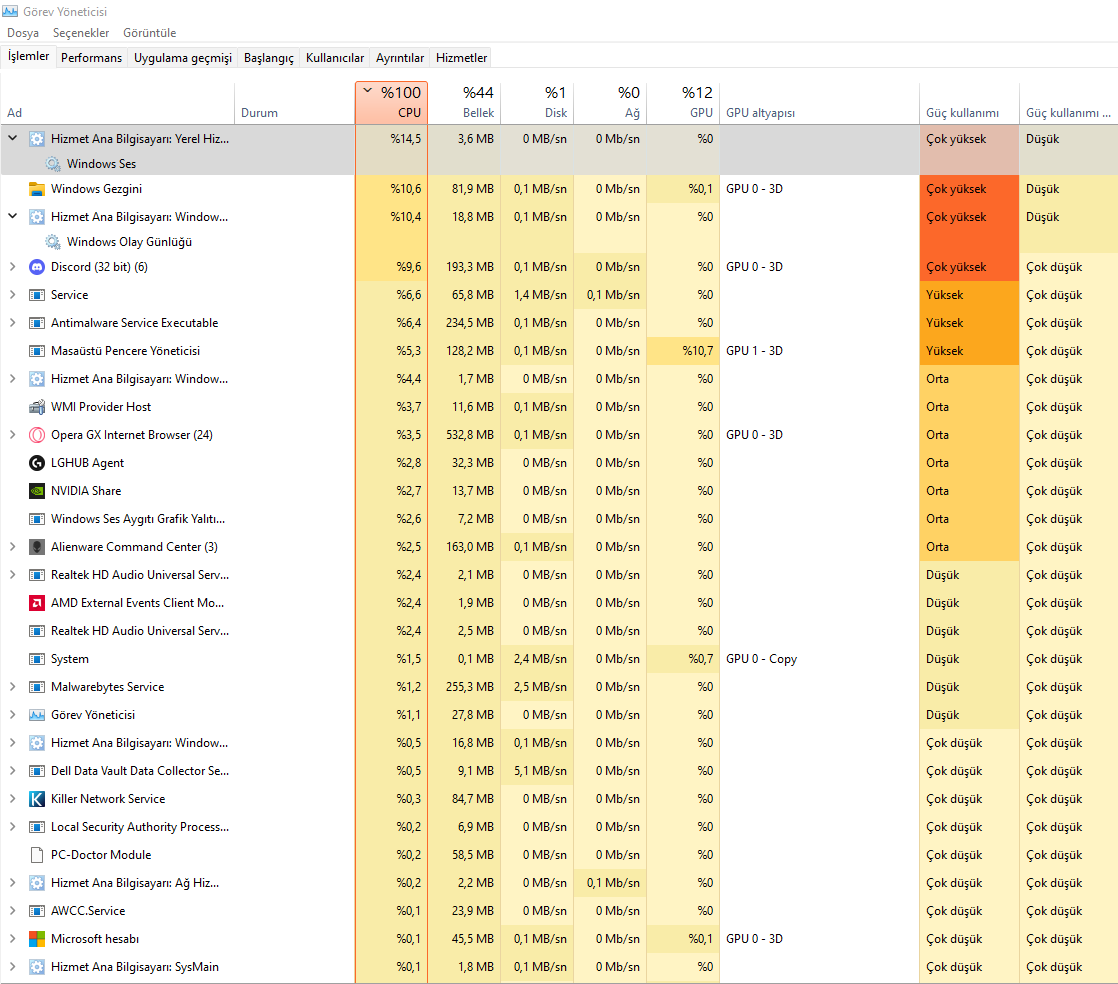Select the System process name
Image resolution: width=1118 pixels, height=984 pixels.
pyautogui.click(x=70, y=659)
